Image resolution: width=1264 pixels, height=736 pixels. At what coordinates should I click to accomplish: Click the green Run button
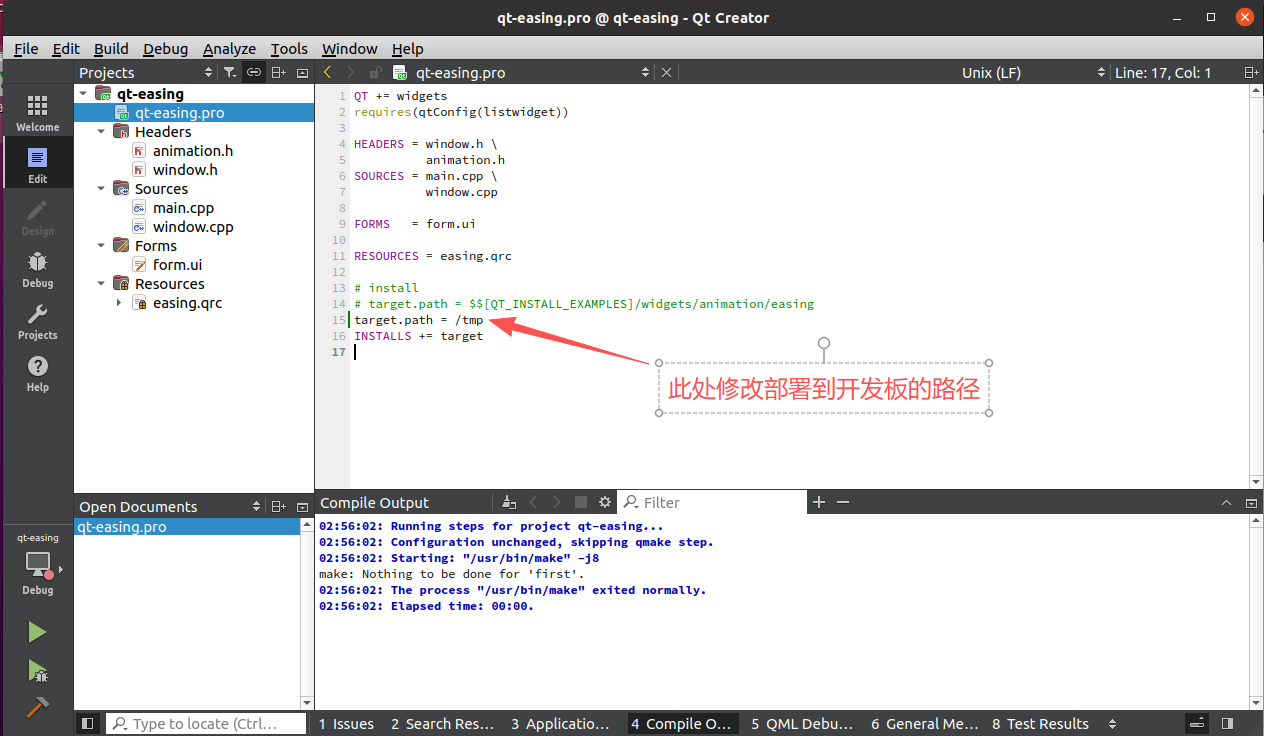(x=37, y=632)
